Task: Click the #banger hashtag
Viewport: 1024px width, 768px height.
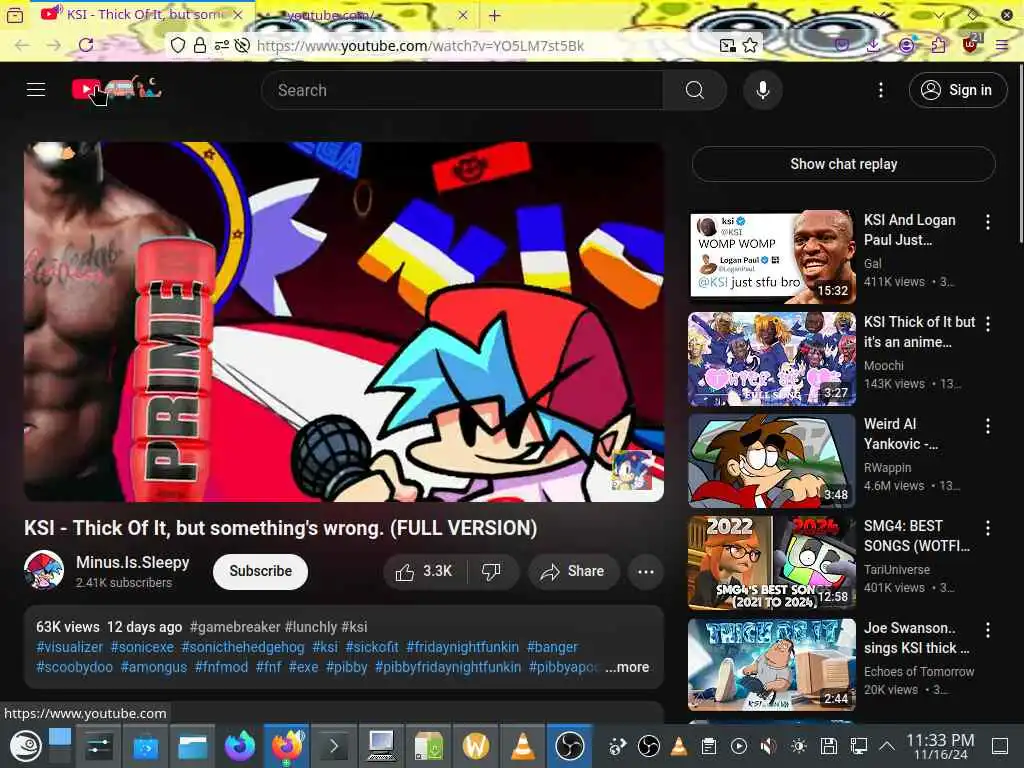Action: click(x=552, y=647)
